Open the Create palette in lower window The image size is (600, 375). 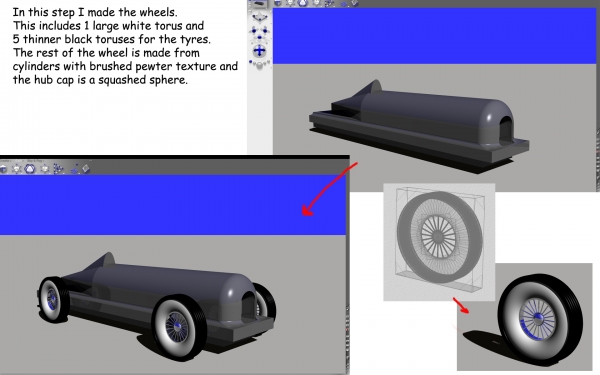(x=5, y=161)
